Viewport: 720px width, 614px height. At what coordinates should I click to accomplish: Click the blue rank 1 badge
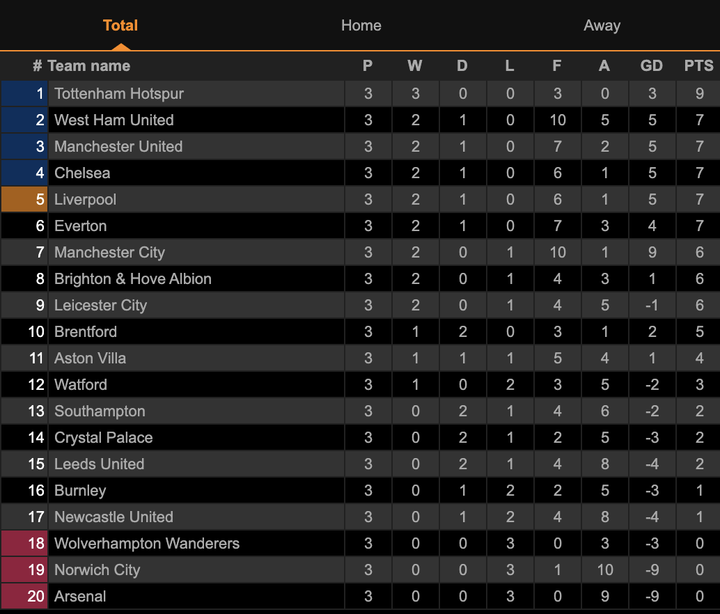(25, 93)
